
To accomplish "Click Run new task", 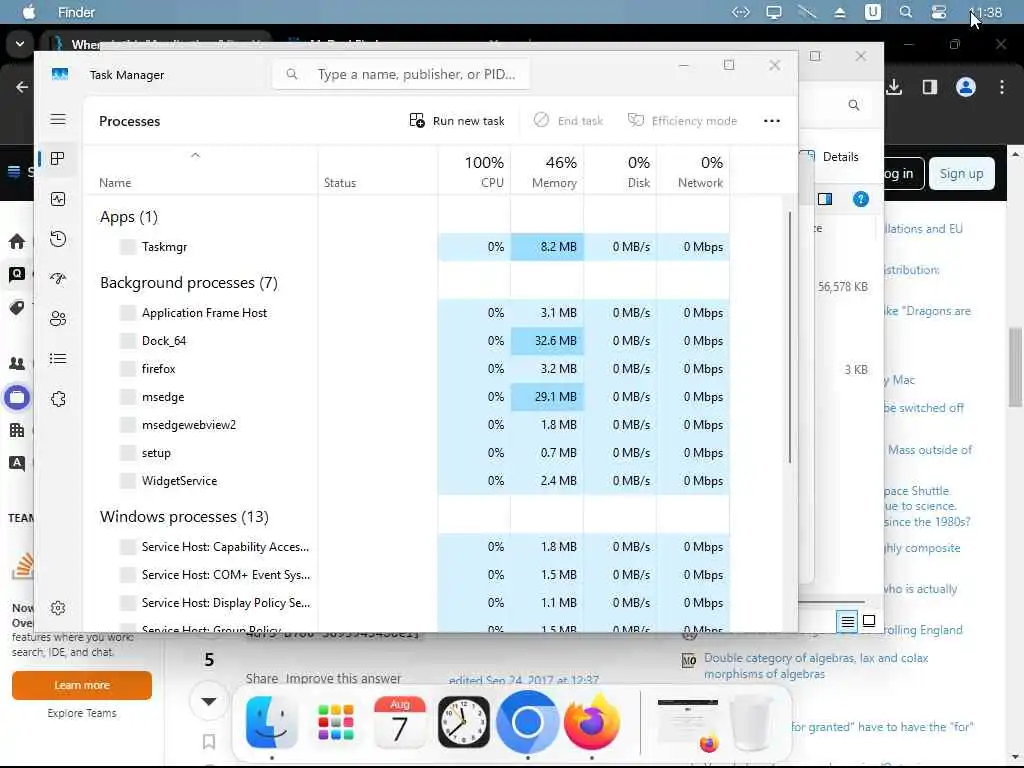I will click(x=457, y=121).
